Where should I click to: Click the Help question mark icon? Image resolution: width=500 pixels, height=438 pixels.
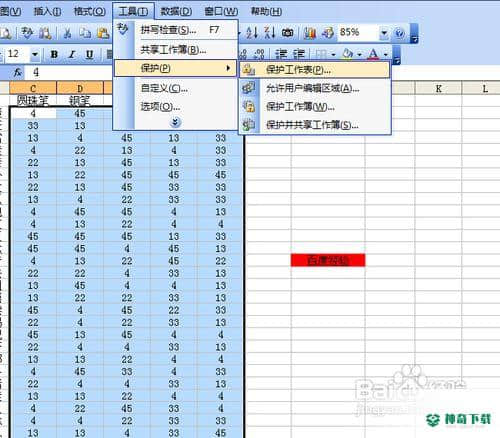coord(399,33)
